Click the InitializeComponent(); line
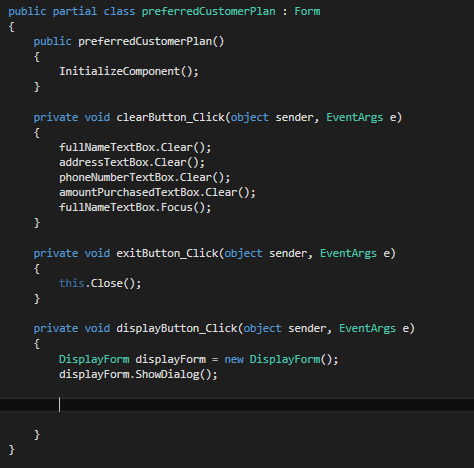Viewport: 474px width, 468px height. click(x=129, y=71)
